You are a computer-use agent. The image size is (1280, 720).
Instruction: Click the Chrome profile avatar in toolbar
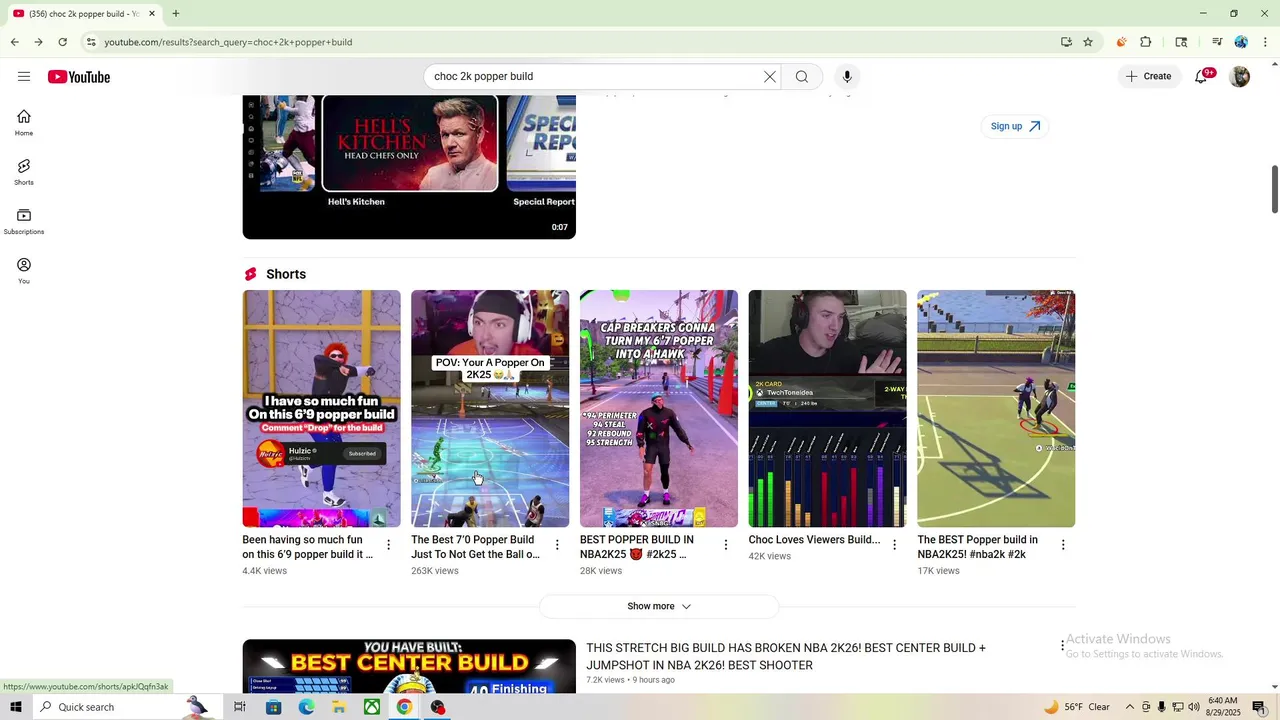click(x=1241, y=42)
